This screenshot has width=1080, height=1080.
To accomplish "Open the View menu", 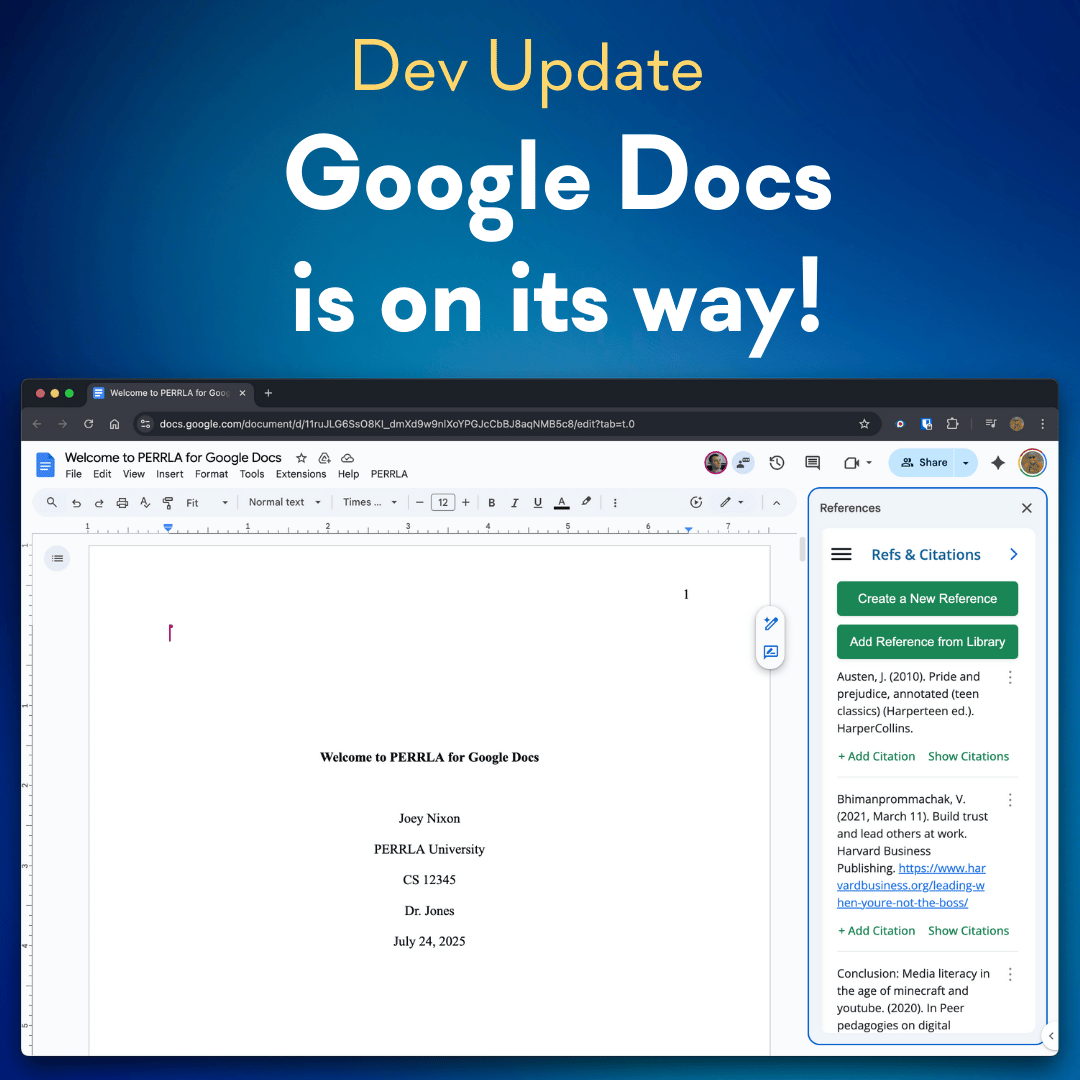I will point(134,474).
